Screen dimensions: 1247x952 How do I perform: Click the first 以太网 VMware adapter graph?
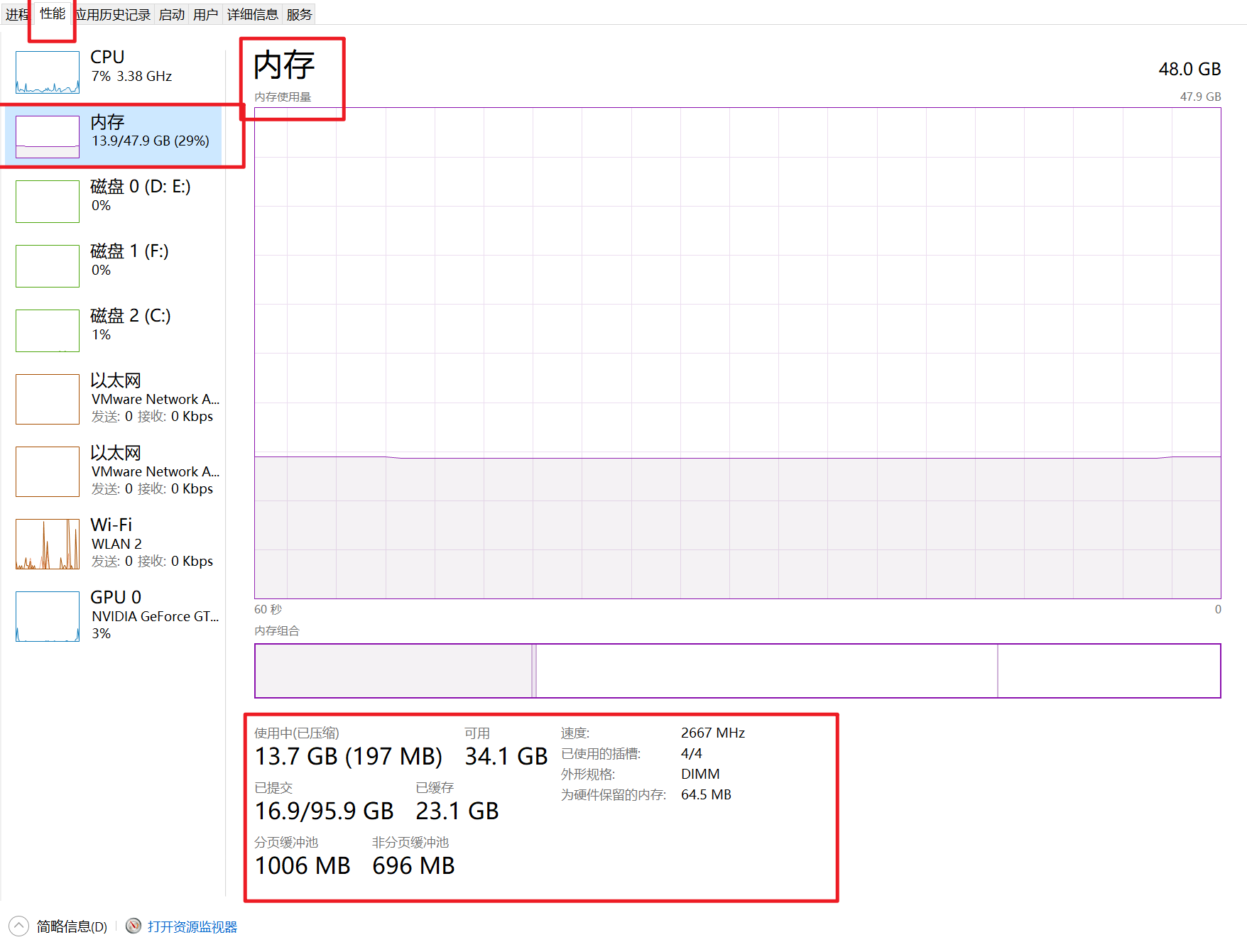tap(48, 399)
